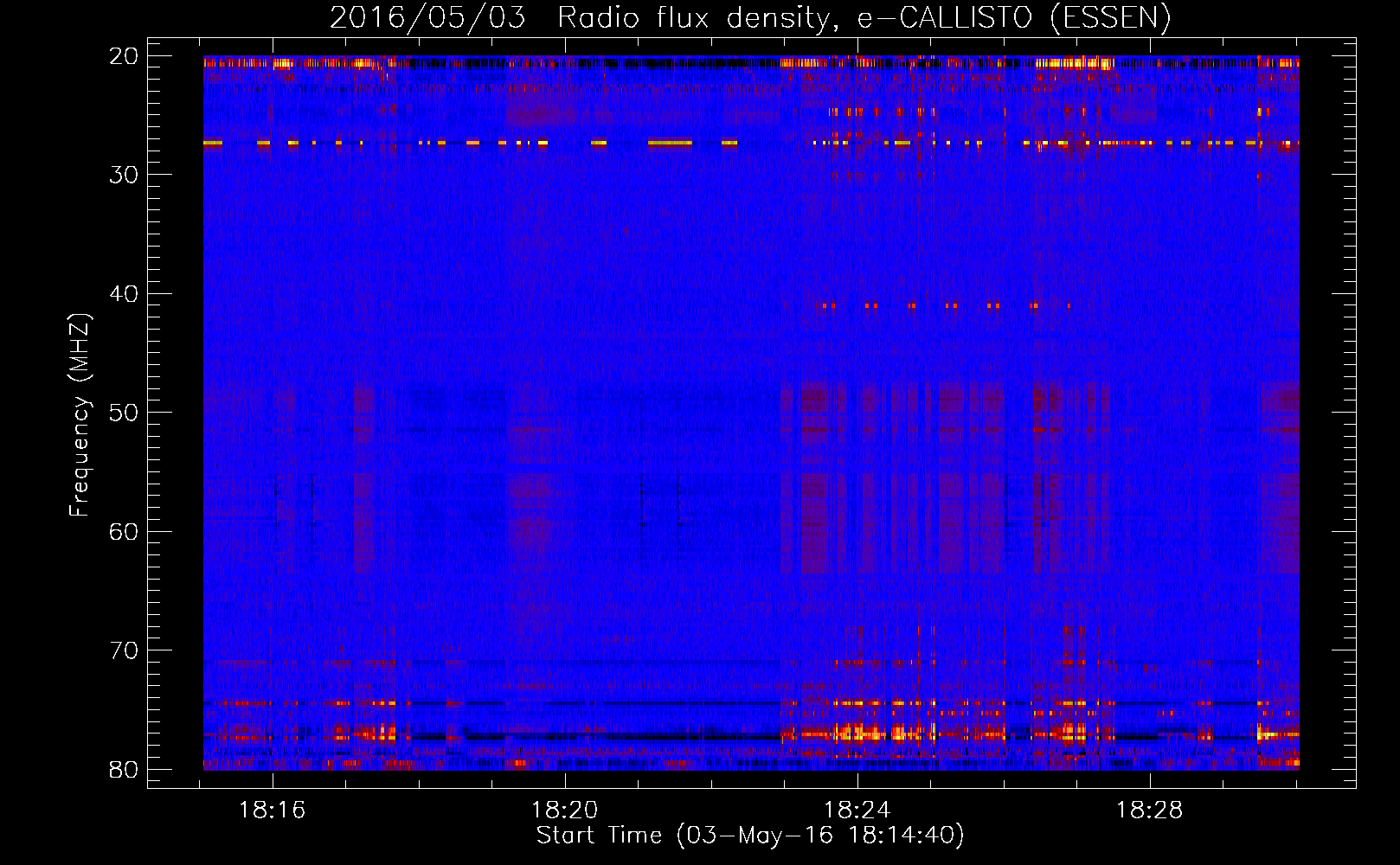Click the 50 MHz frequency tick label
The image size is (1400, 865).
[x=124, y=412]
